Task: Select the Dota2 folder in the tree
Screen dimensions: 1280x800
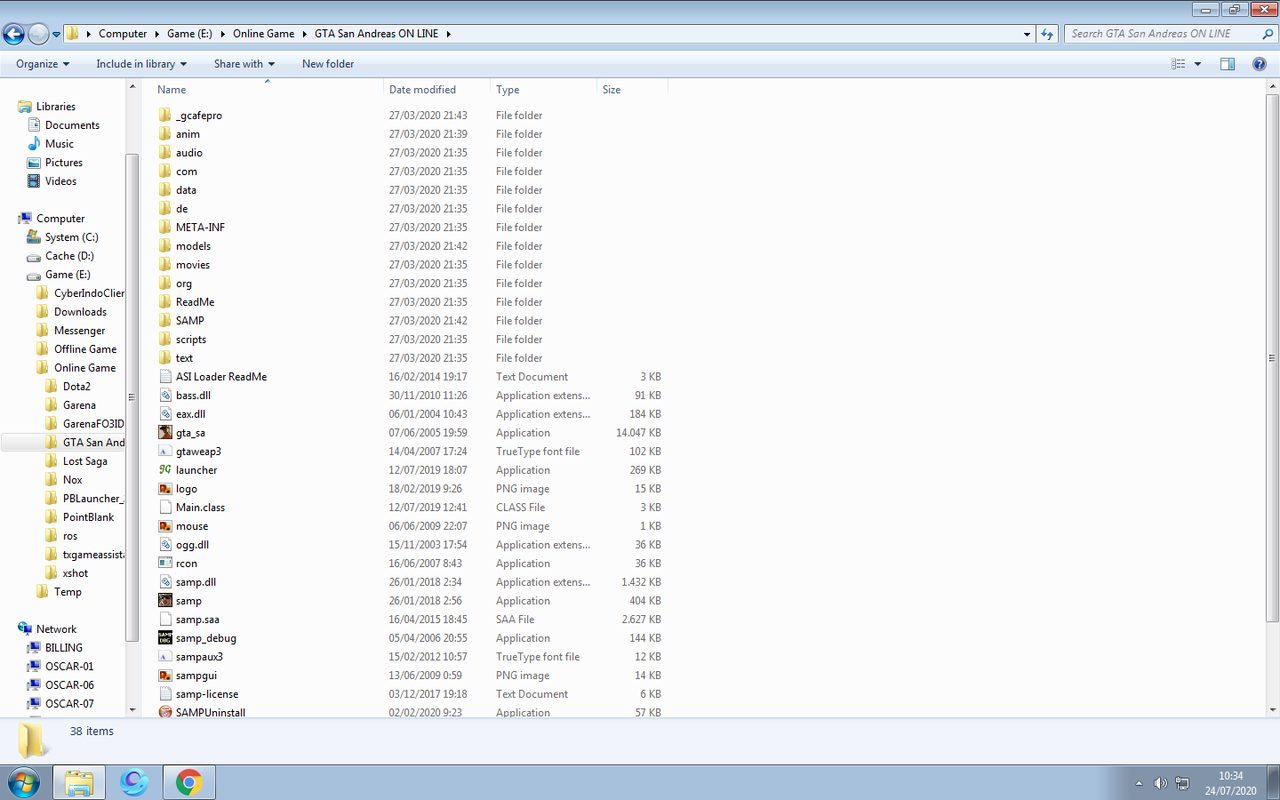Action: coord(76,387)
